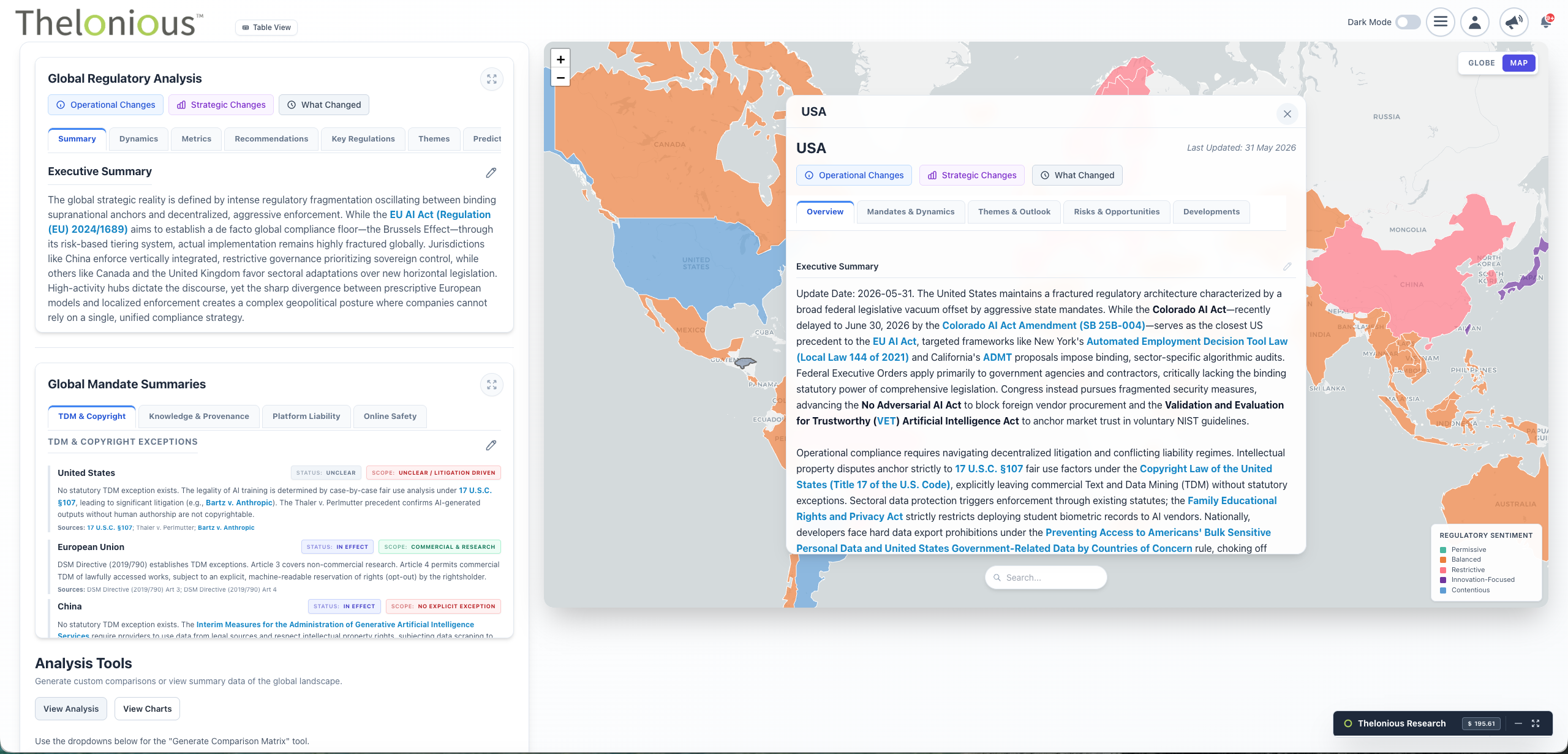Viewport: 1568px width, 754px height.
Task: Open the Developments tab
Action: 1212,212
